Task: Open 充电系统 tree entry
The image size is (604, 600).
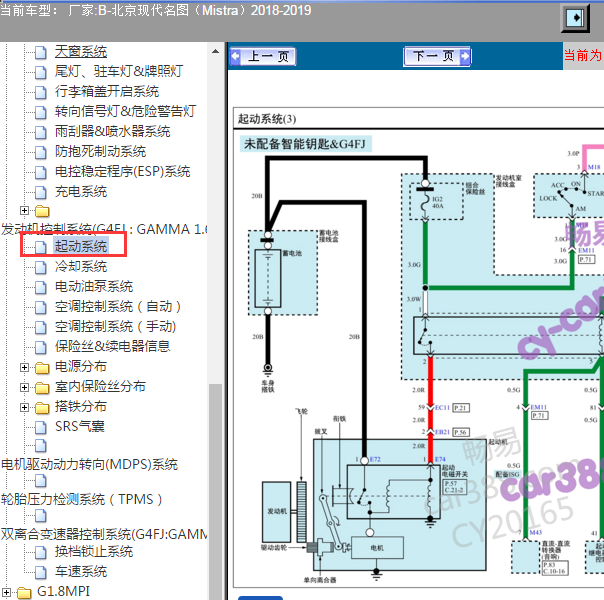Action: coord(81,192)
